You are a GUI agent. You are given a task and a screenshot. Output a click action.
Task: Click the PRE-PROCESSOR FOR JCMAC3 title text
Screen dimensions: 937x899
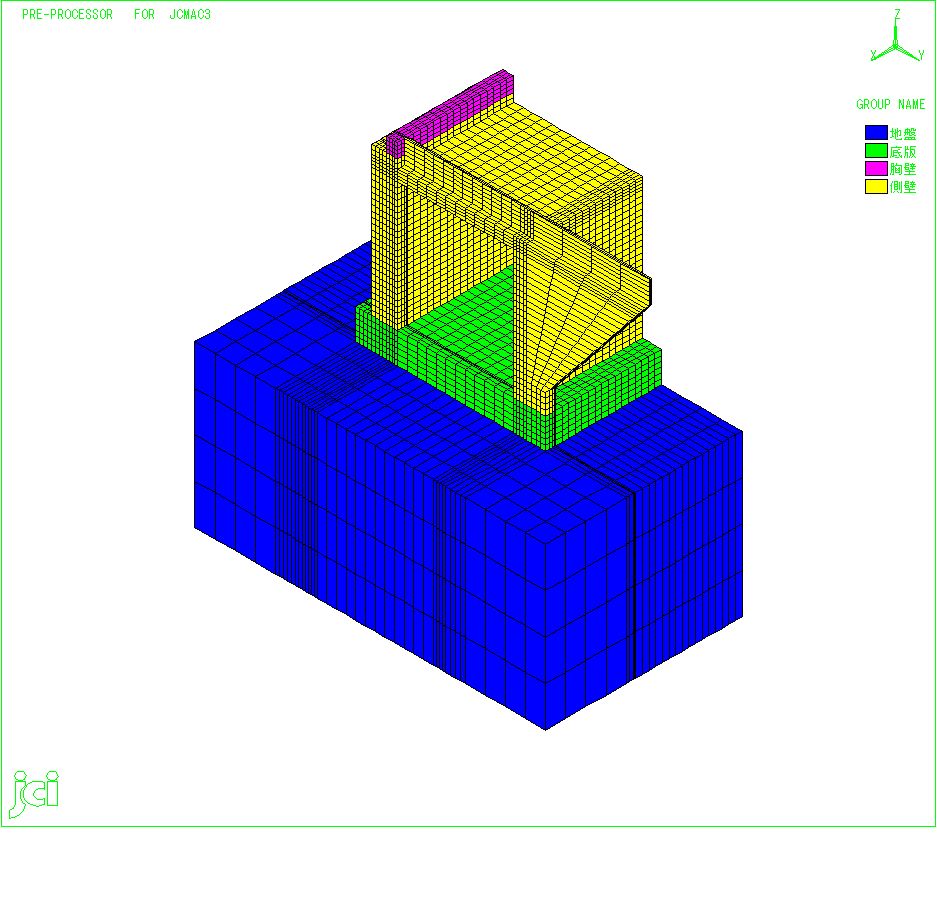coord(117,14)
